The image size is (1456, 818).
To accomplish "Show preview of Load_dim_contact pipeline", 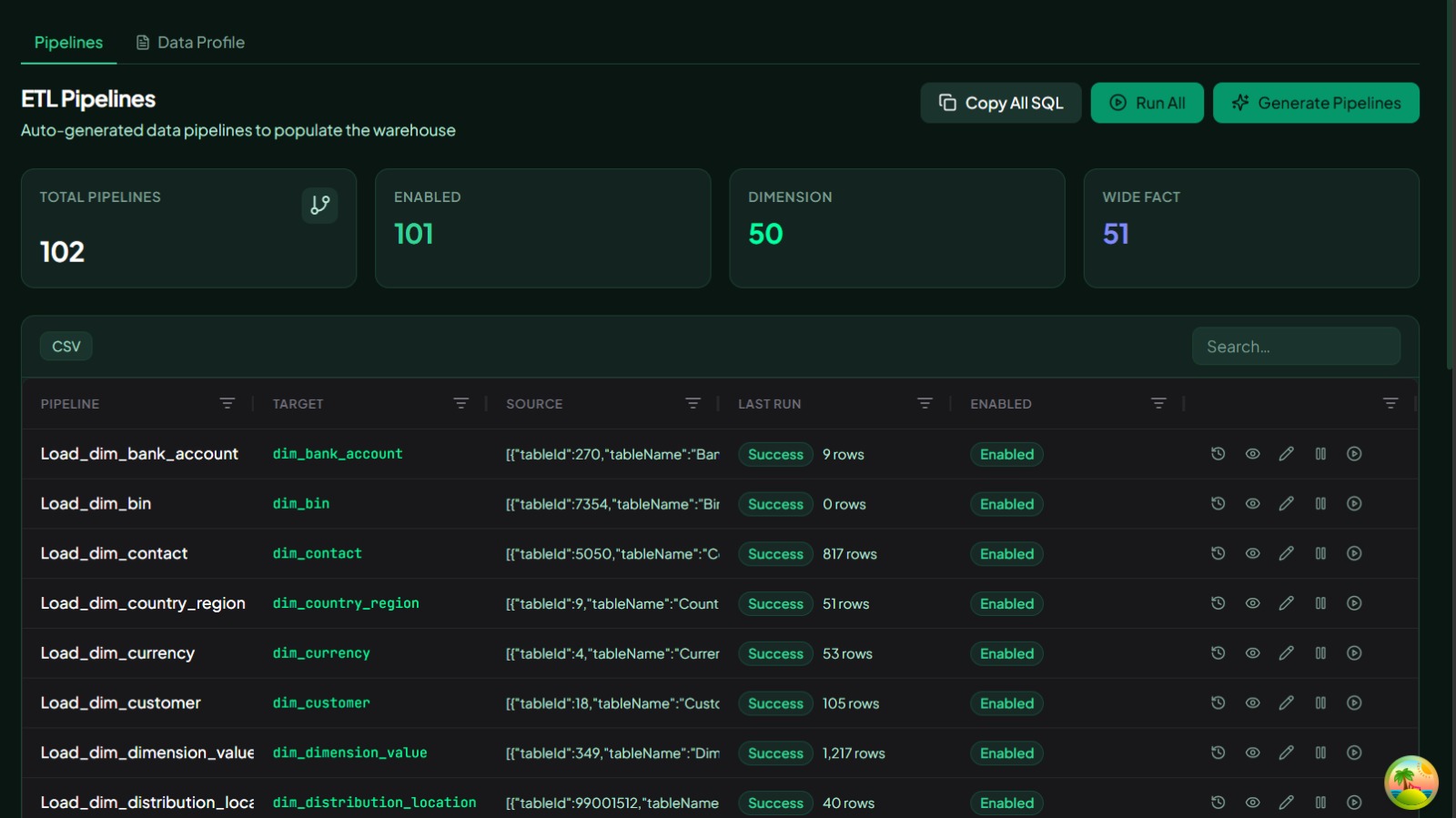I will point(1252,553).
